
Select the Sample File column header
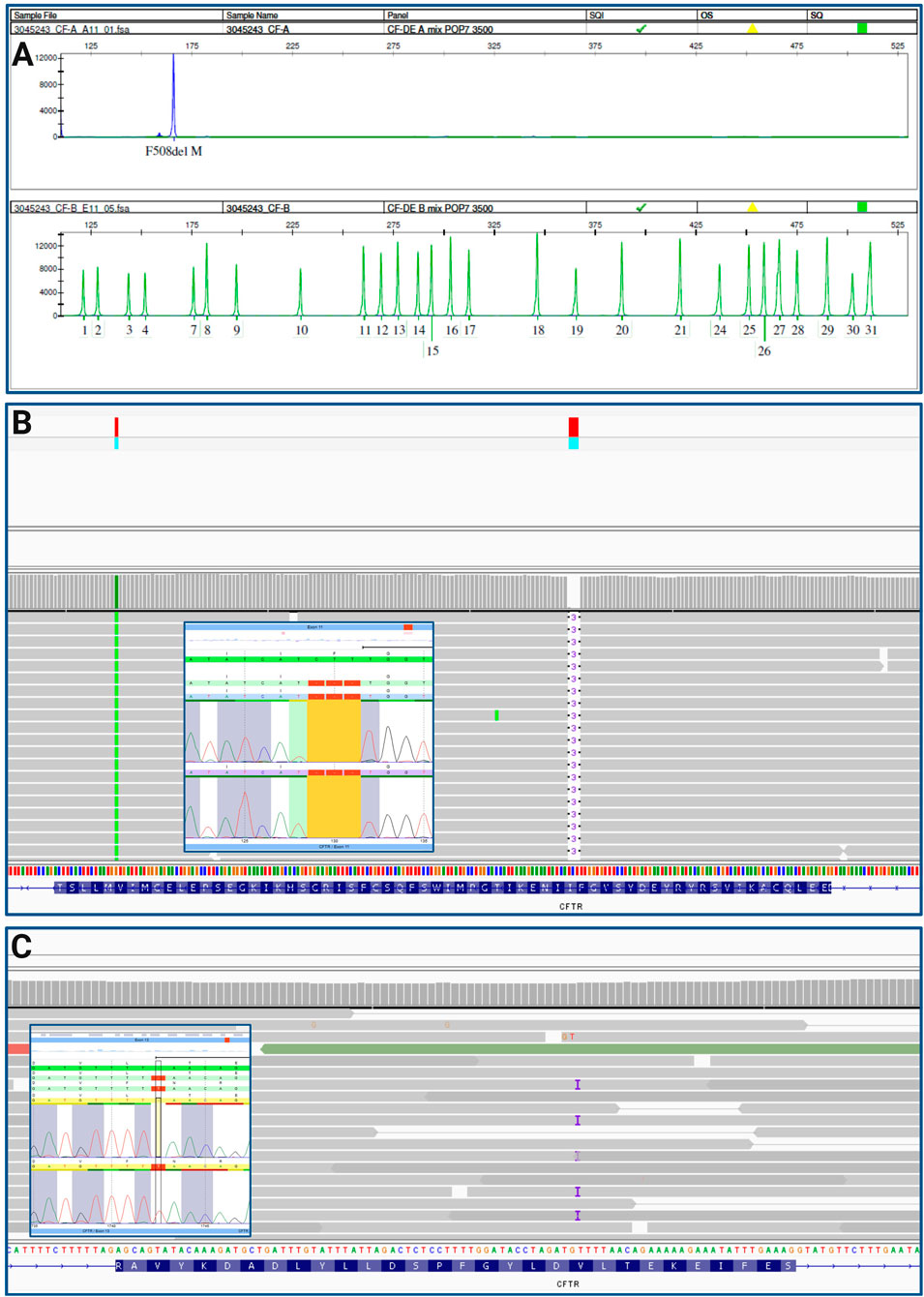(x=36, y=15)
